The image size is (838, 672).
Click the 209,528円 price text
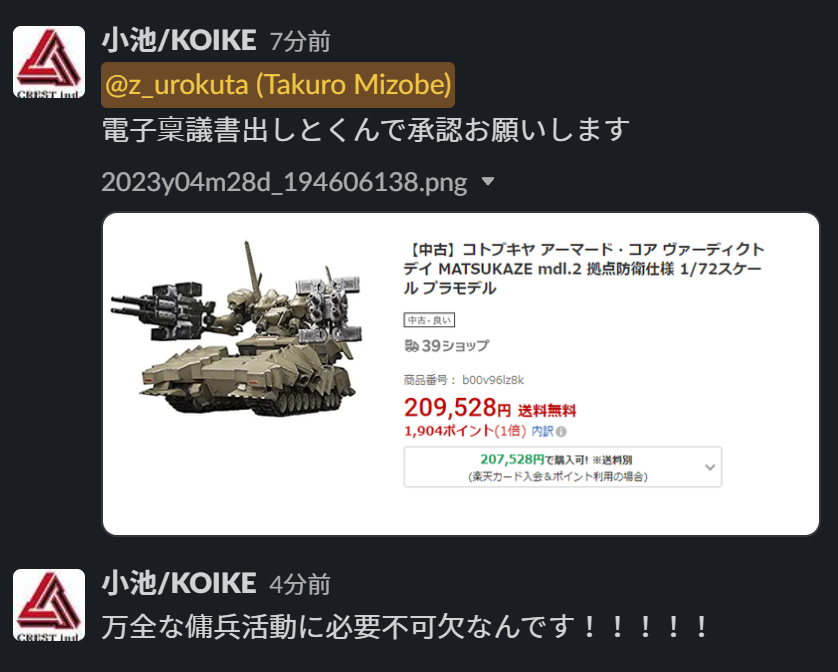coord(457,408)
